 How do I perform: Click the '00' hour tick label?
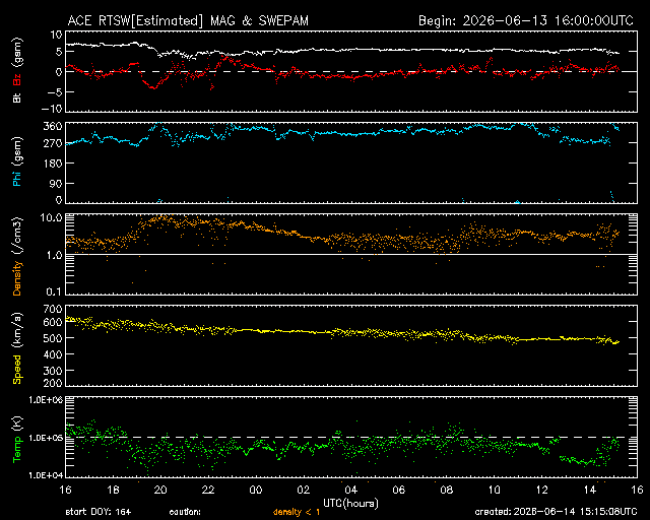click(x=256, y=490)
